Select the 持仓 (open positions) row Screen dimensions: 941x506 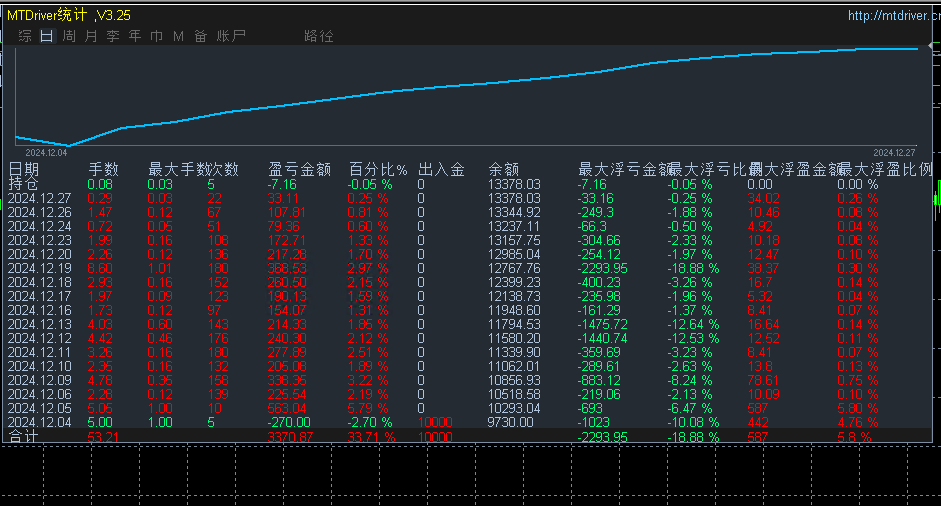(x=24, y=184)
